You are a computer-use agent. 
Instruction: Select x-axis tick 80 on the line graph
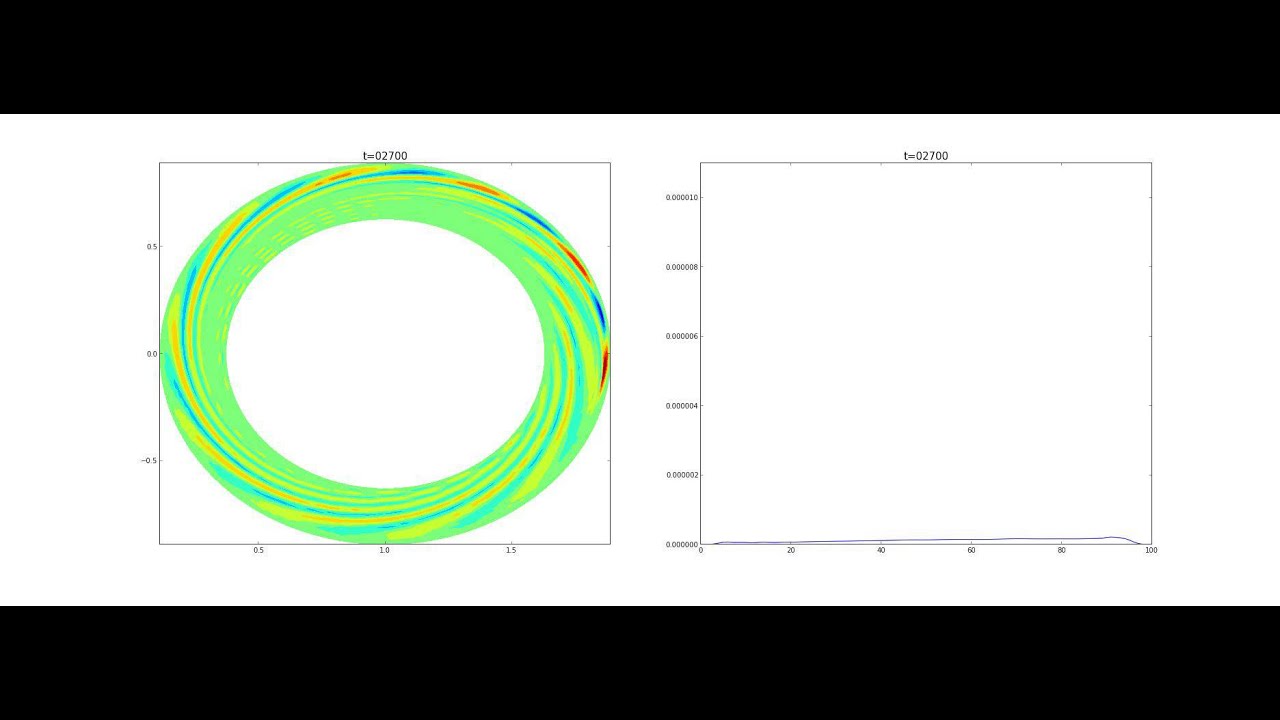click(x=1061, y=551)
